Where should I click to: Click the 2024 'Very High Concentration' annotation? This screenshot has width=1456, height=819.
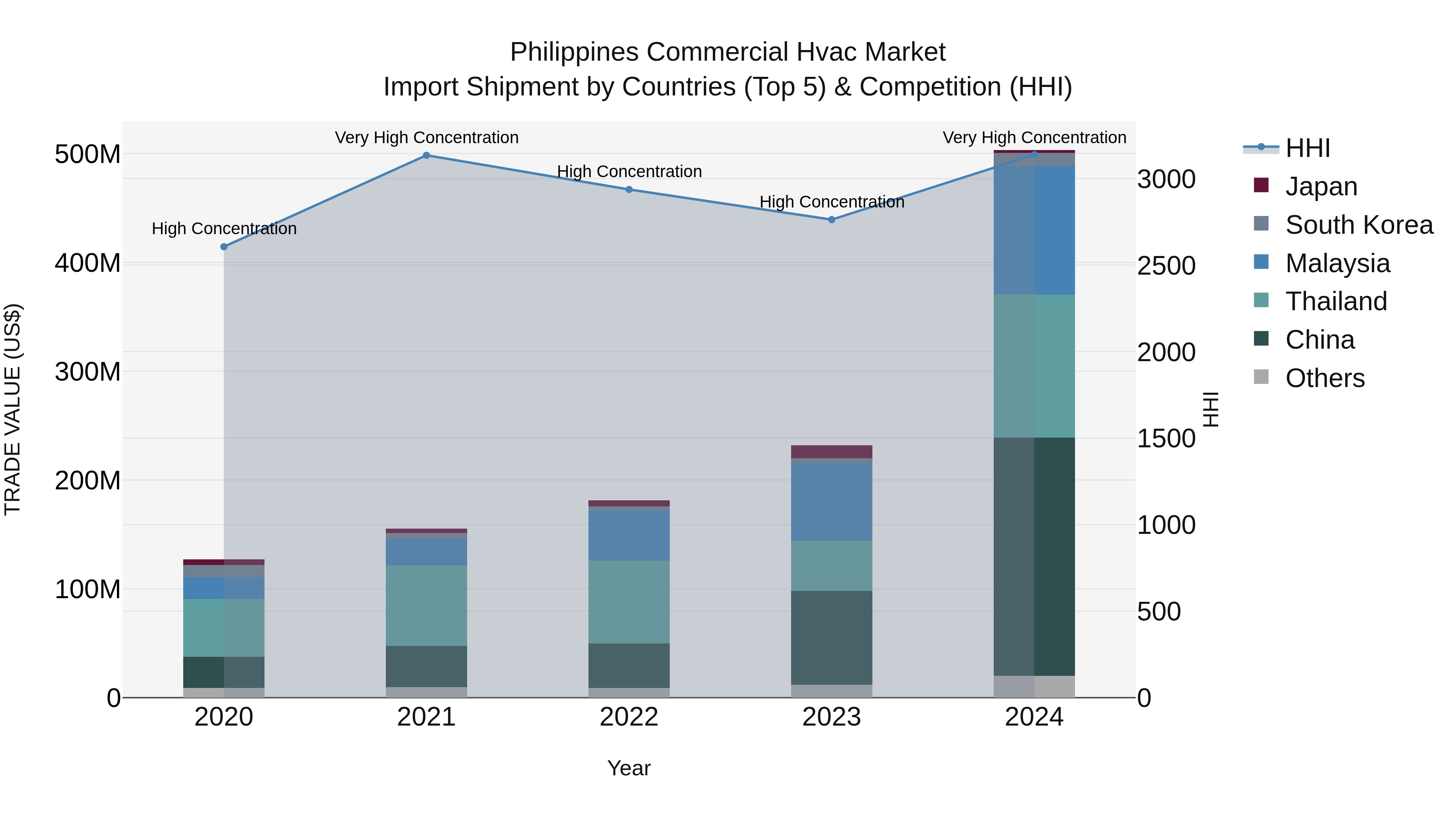[1034, 138]
